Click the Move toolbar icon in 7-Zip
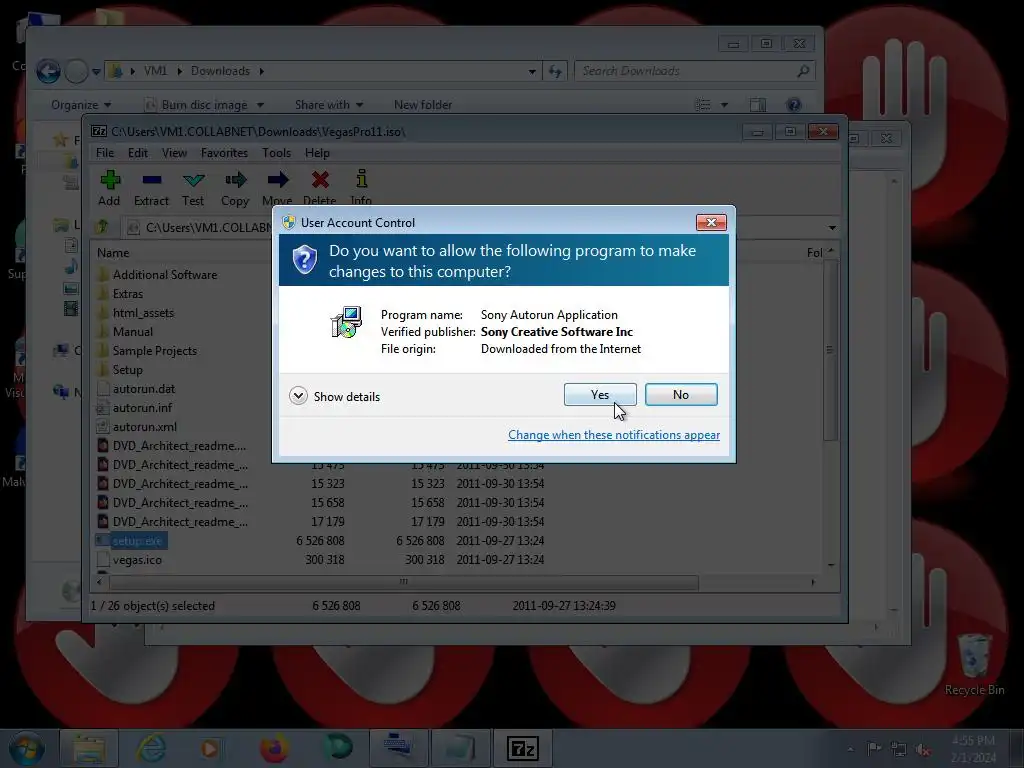Image resolution: width=1024 pixels, height=768 pixels. coord(278,189)
